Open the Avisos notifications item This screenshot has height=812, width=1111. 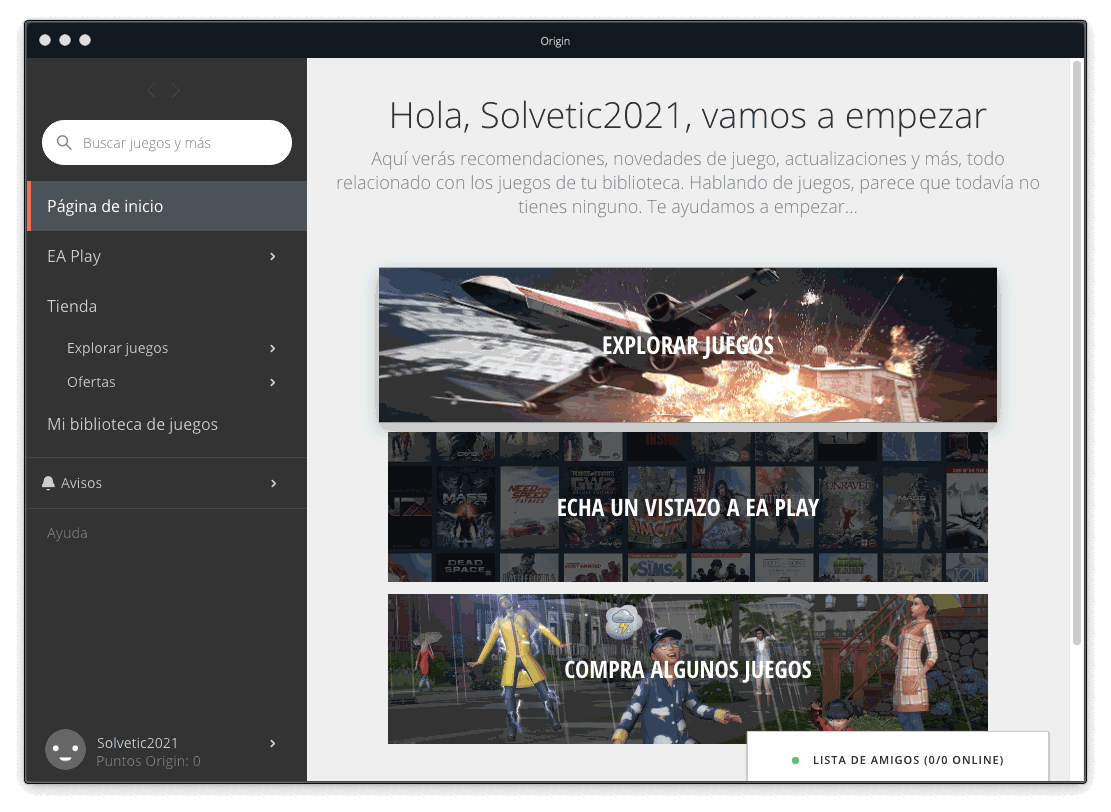[x=167, y=483]
